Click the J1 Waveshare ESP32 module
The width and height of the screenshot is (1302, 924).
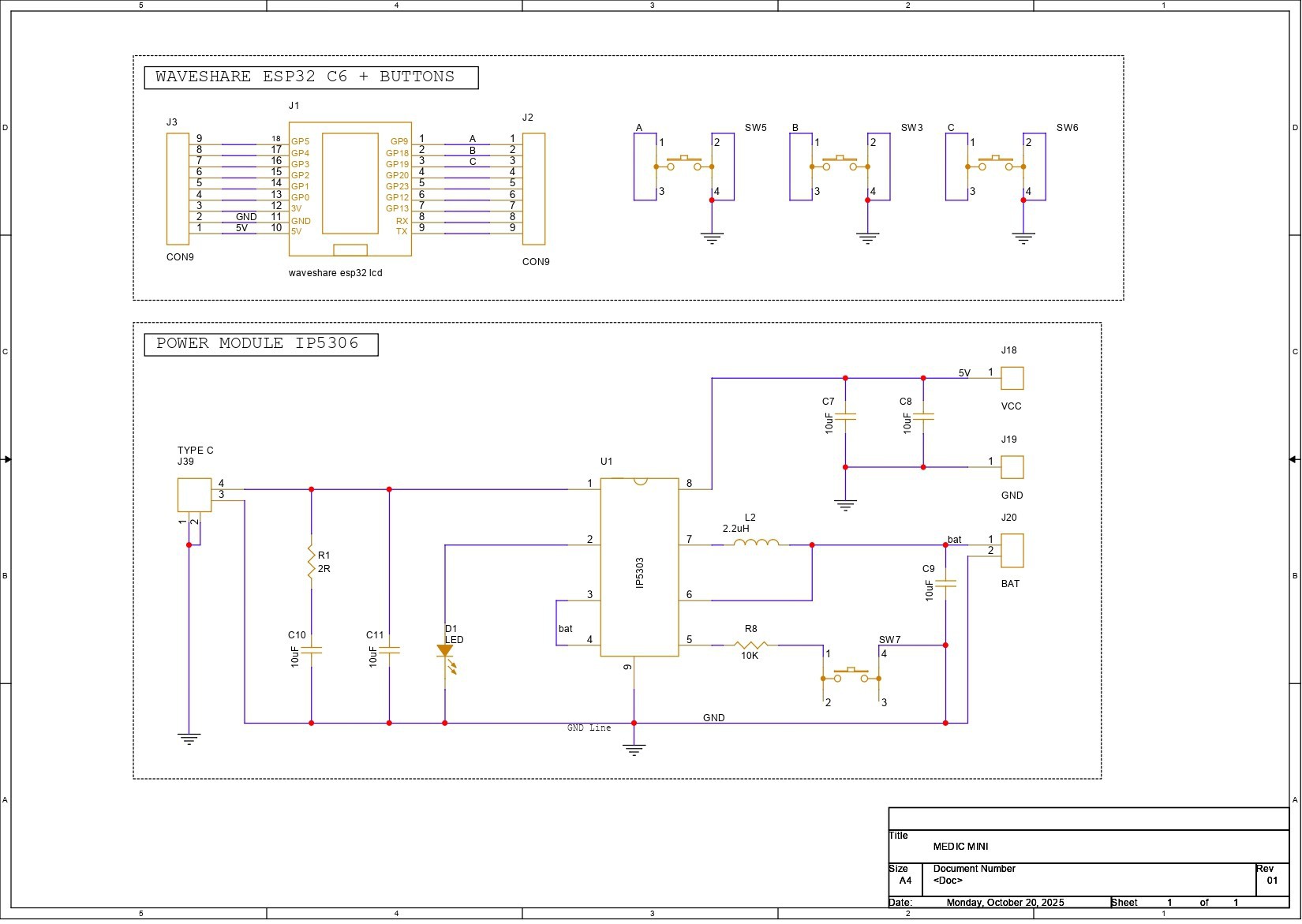[350, 189]
